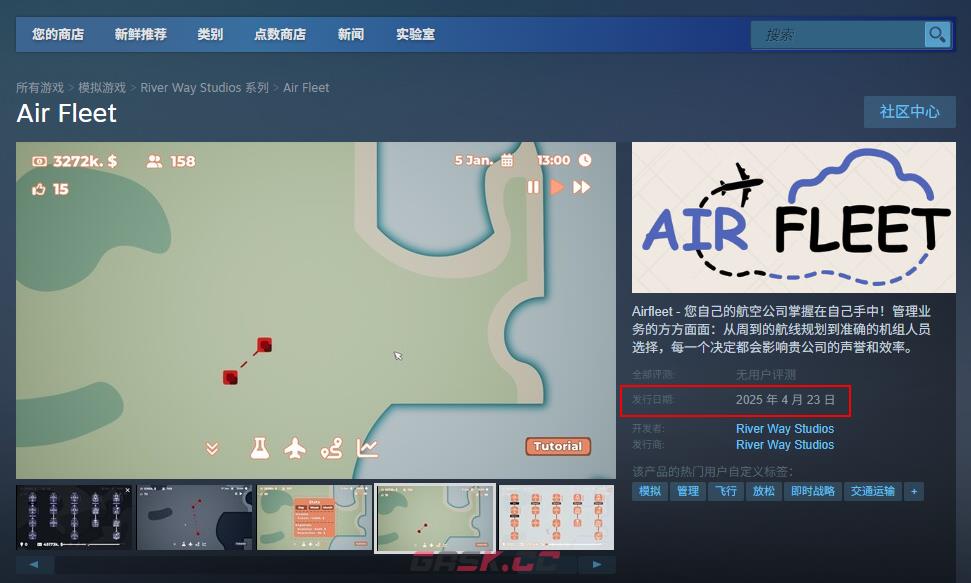This screenshot has width=971, height=583.
Task: Select the dark map thumbnail with red route
Action: pyautogui.click(x=194, y=517)
